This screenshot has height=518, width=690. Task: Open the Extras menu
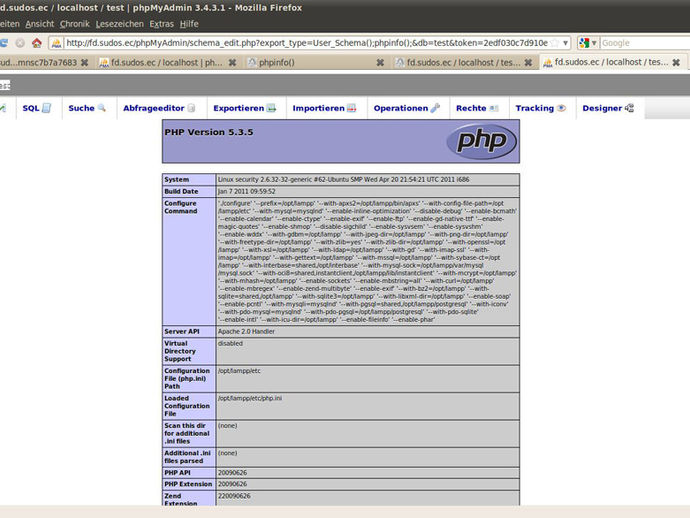click(x=161, y=24)
